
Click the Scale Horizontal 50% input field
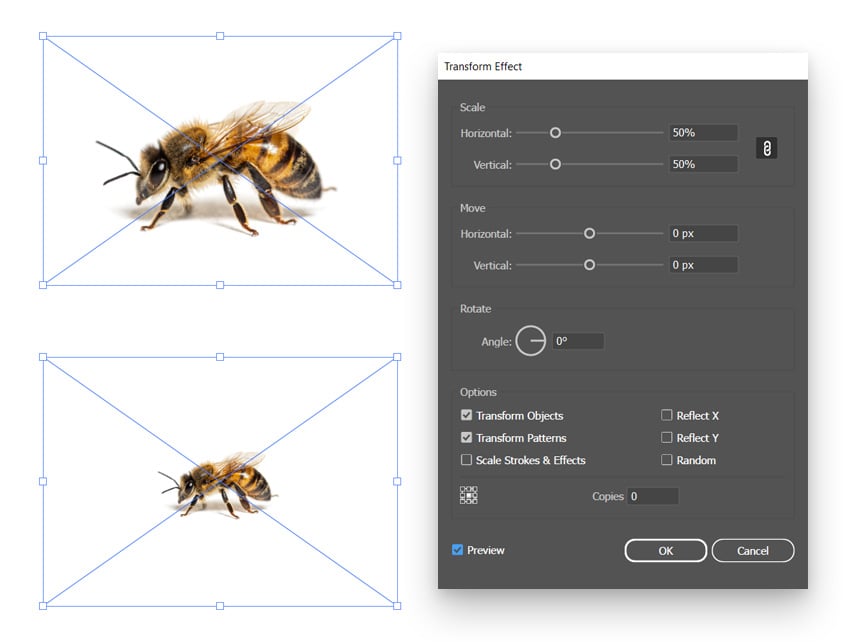pos(703,132)
